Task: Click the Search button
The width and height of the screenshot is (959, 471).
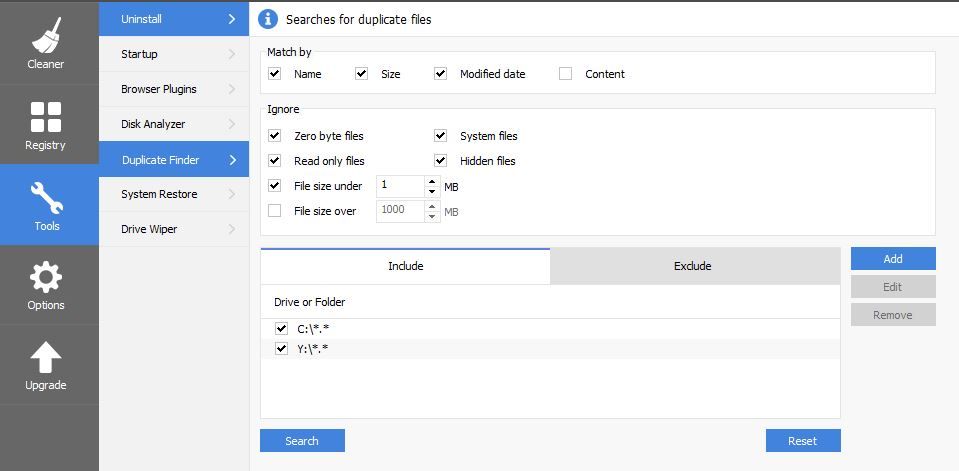Action: tap(302, 441)
